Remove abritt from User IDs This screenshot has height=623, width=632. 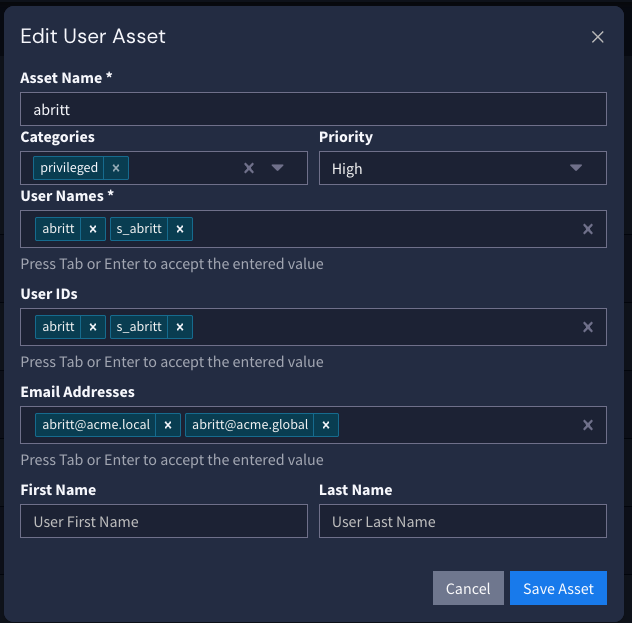pos(93,327)
